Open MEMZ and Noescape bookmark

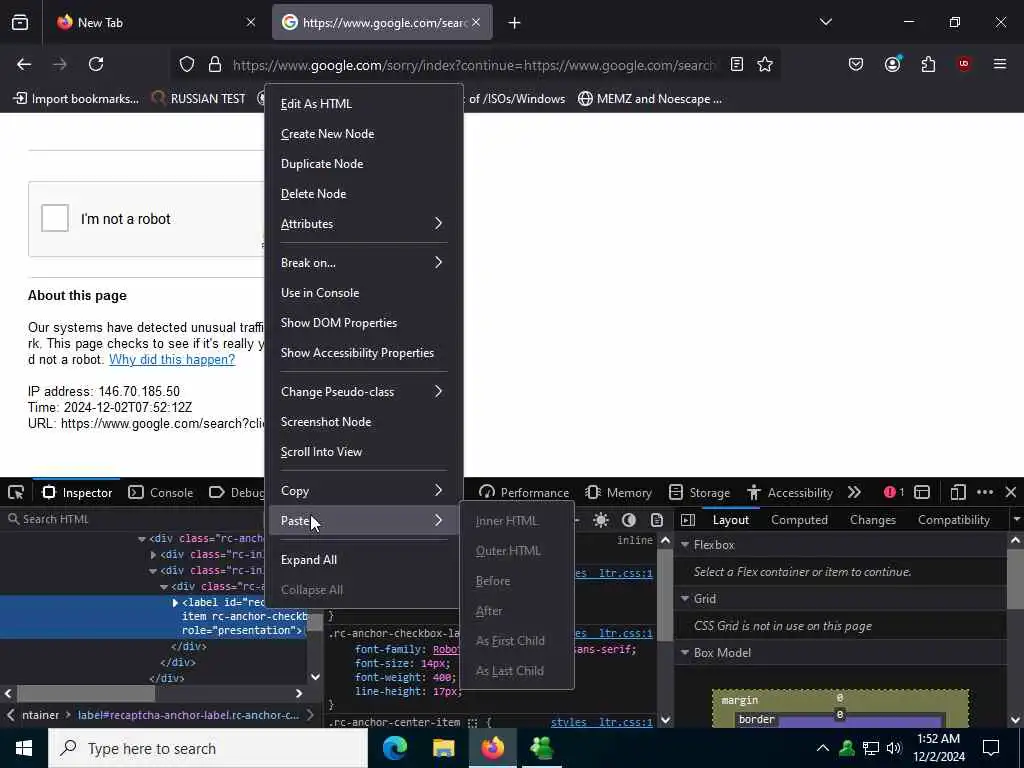point(650,99)
